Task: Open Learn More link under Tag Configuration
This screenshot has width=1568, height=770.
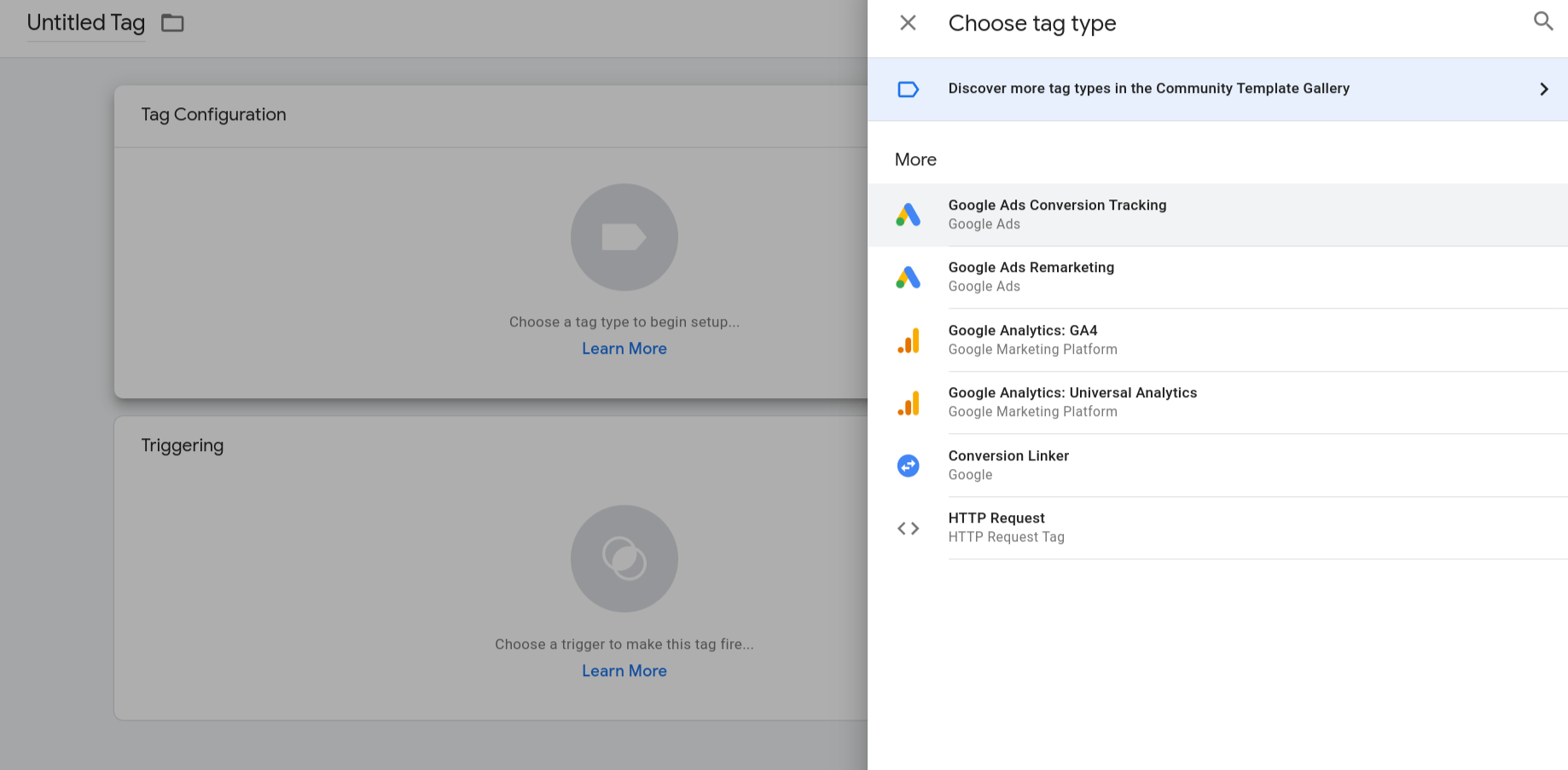Action: coord(624,349)
